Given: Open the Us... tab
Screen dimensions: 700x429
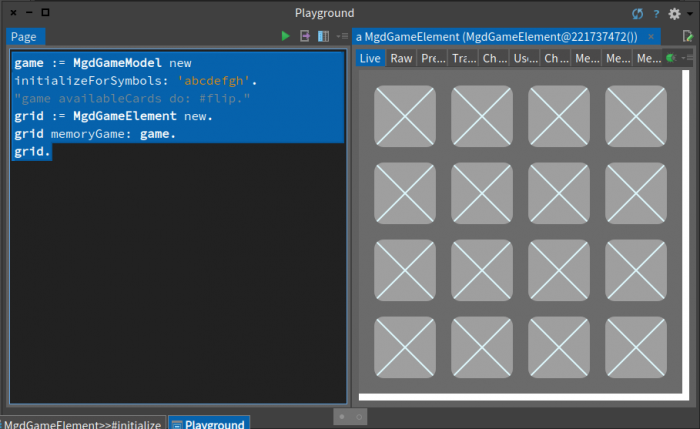Looking at the screenshot, I should click(525, 58).
